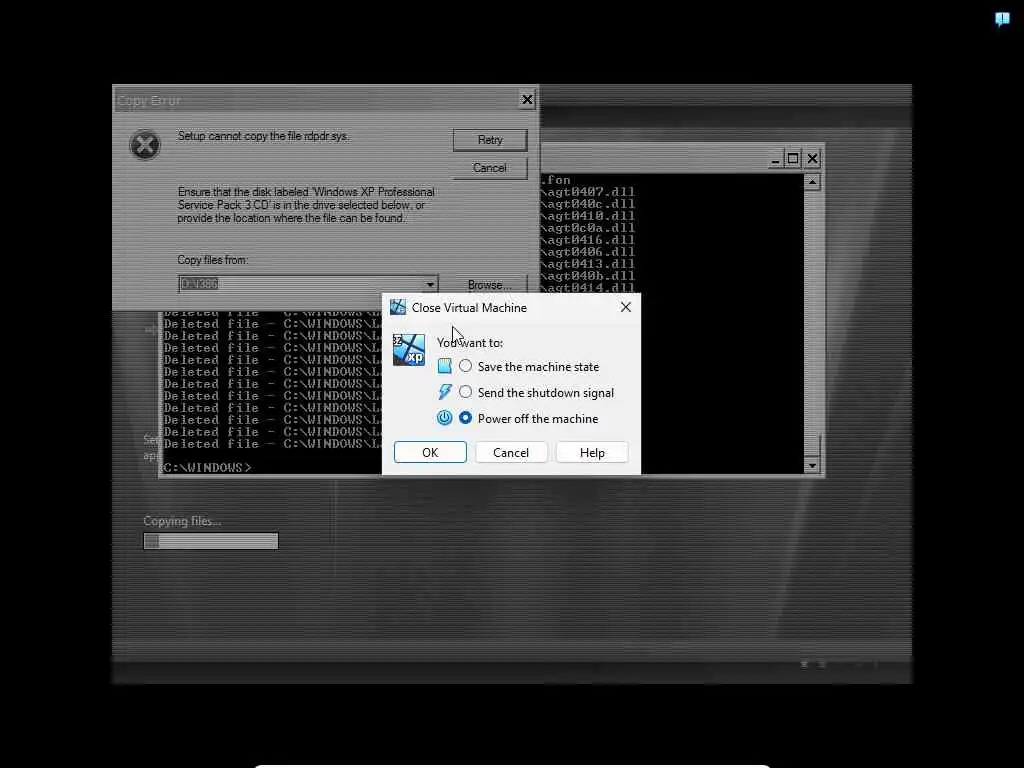The image size is (1024, 768).
Task: Open Help in Close Virtual Machine dialog
Action: [592, 453]
